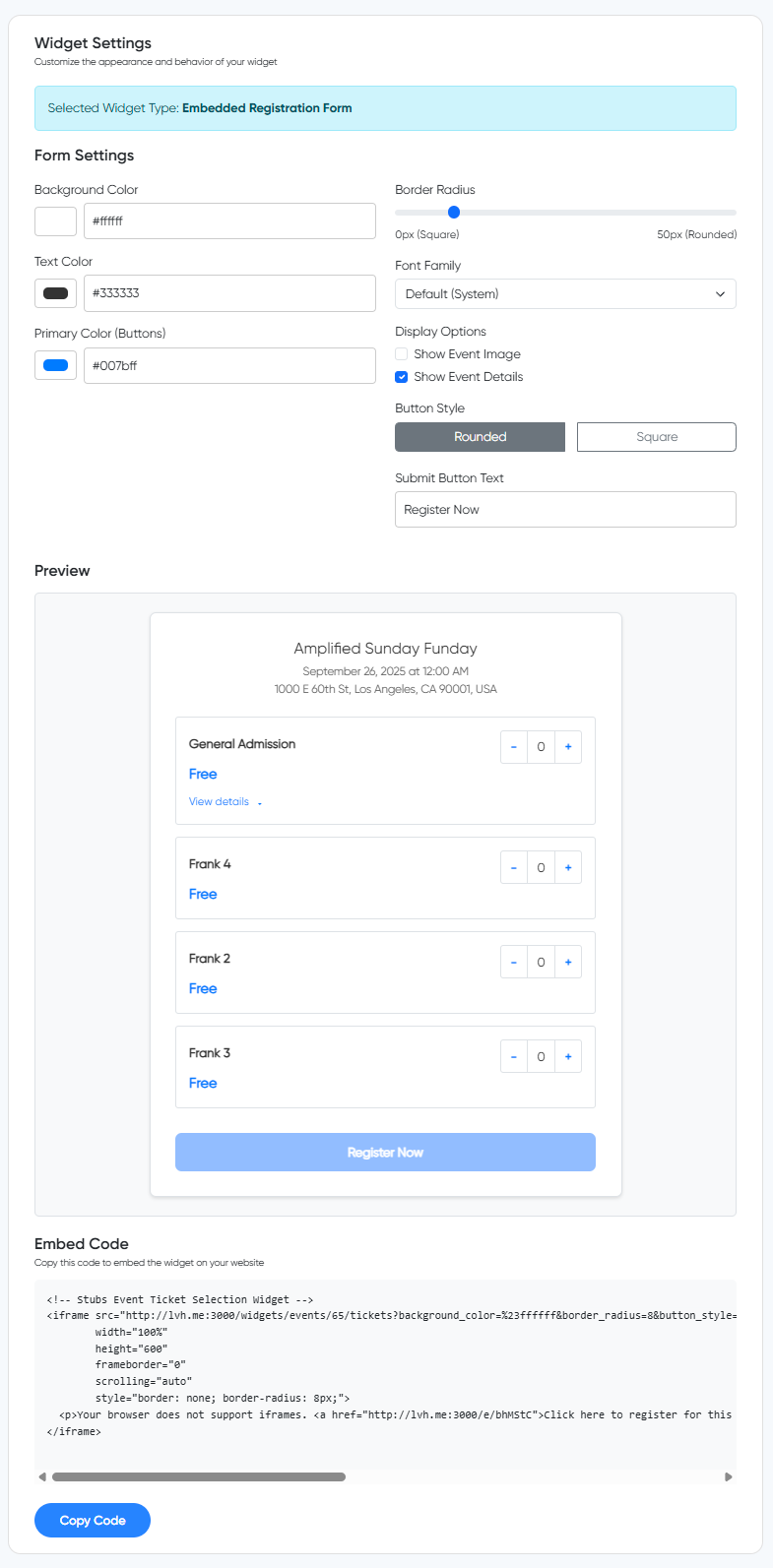Screen dimensions: 773x1568
Task: Expand View details under General Admission
Action: coord(219,801)
